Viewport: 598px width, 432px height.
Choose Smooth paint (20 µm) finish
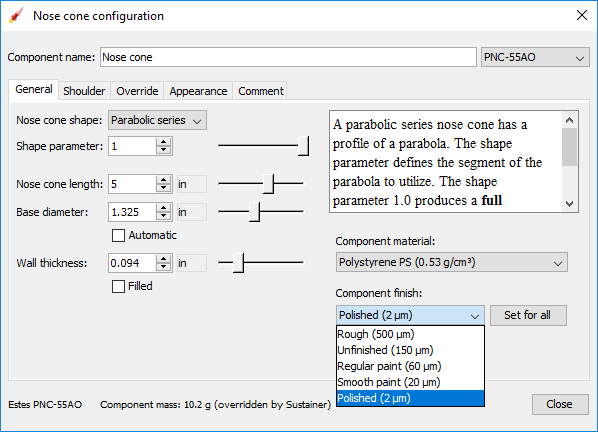coord(410,382)
